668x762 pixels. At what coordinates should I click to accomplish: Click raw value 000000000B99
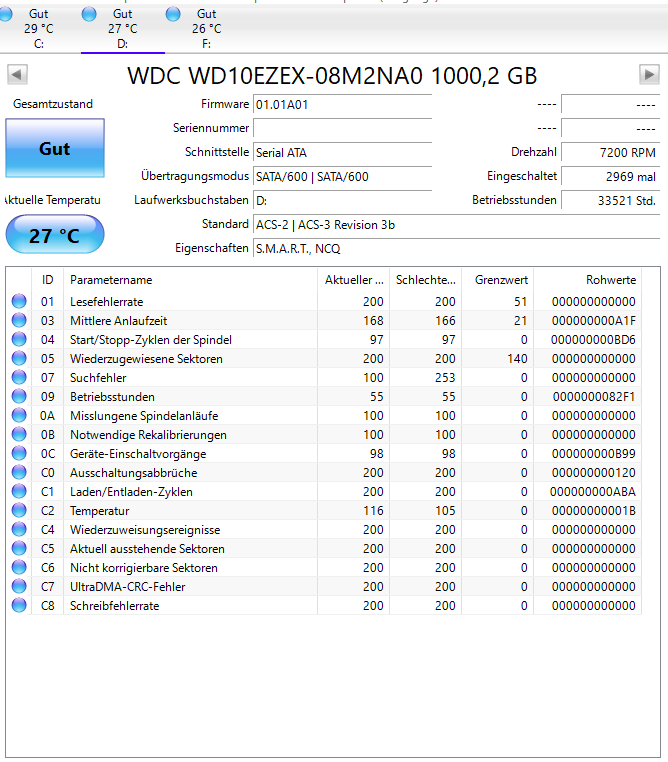(593, 454)
